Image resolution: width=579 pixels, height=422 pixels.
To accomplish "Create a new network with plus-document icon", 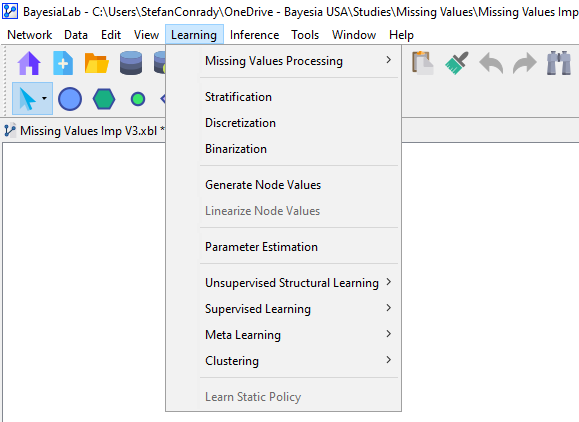I will pyautogui.click(x=63, y=64).
